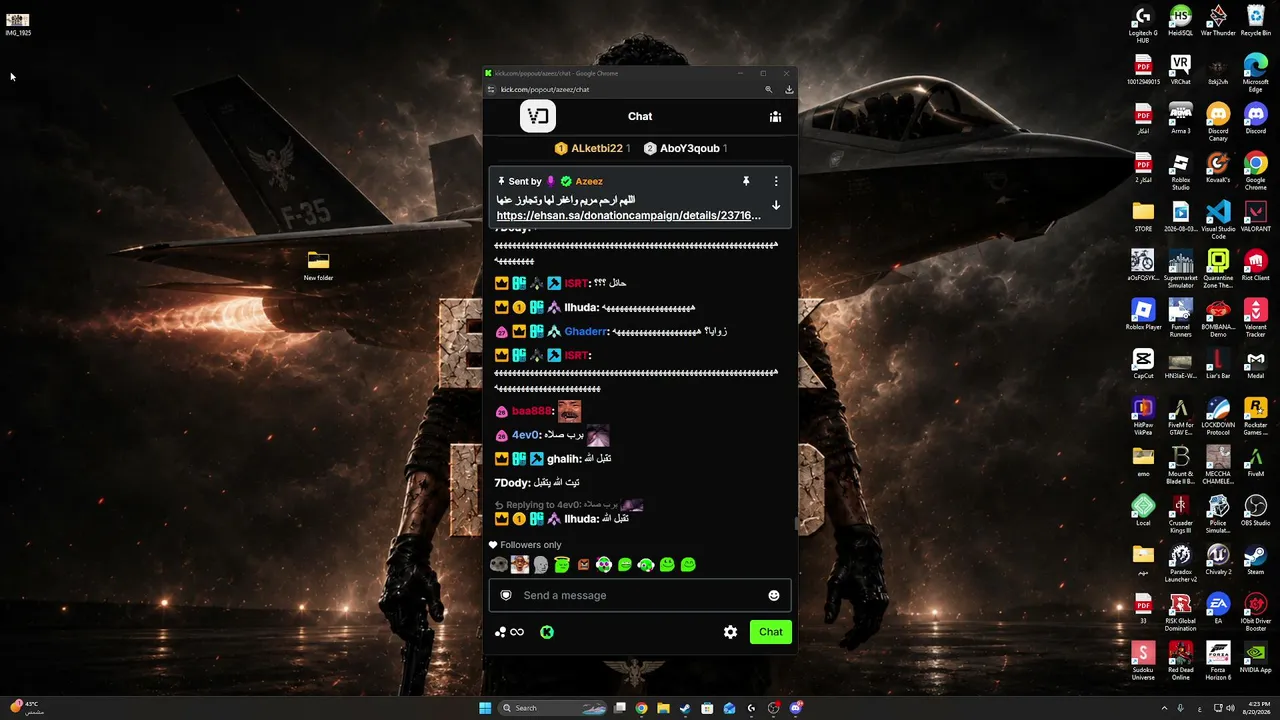Click the Send a message input field
Screen dimensions: 1280x720
click(640, 595)
